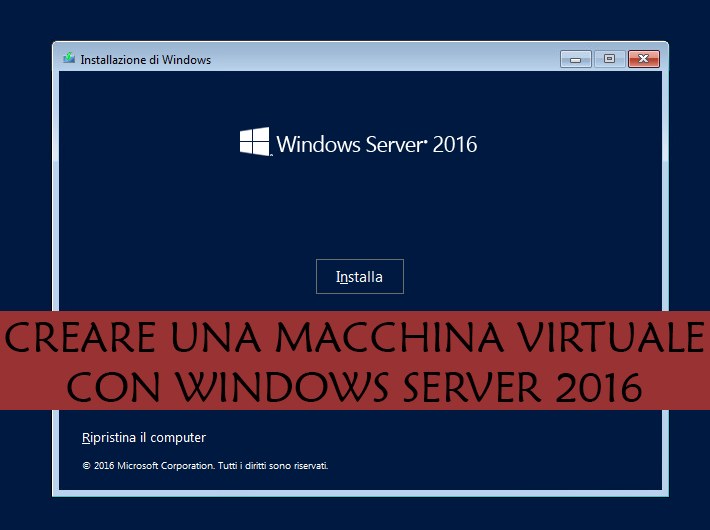
Task: Click the word 'CON' in the banner
Action: point(115,385)
